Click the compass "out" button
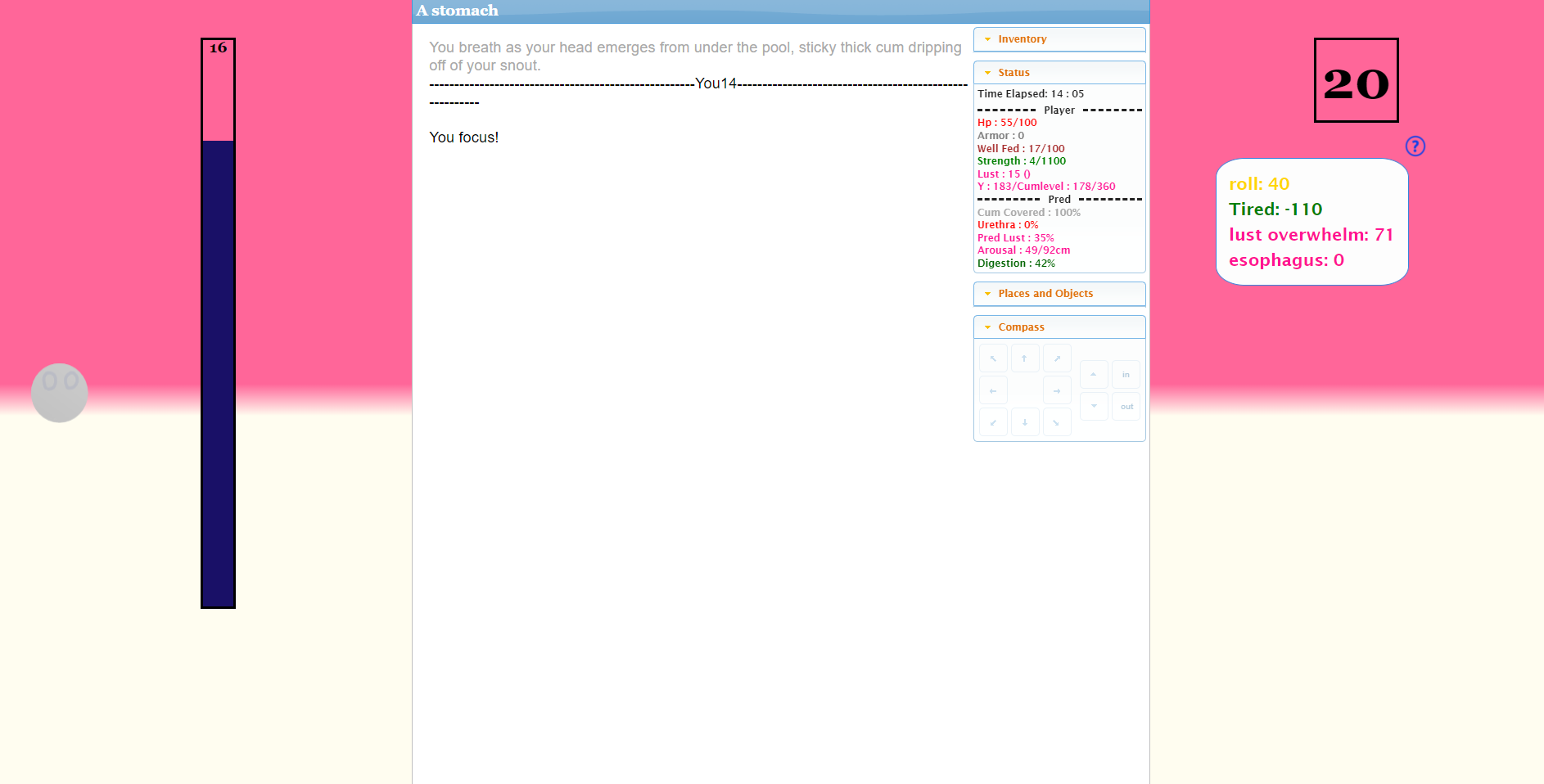 pos(1126,406)
